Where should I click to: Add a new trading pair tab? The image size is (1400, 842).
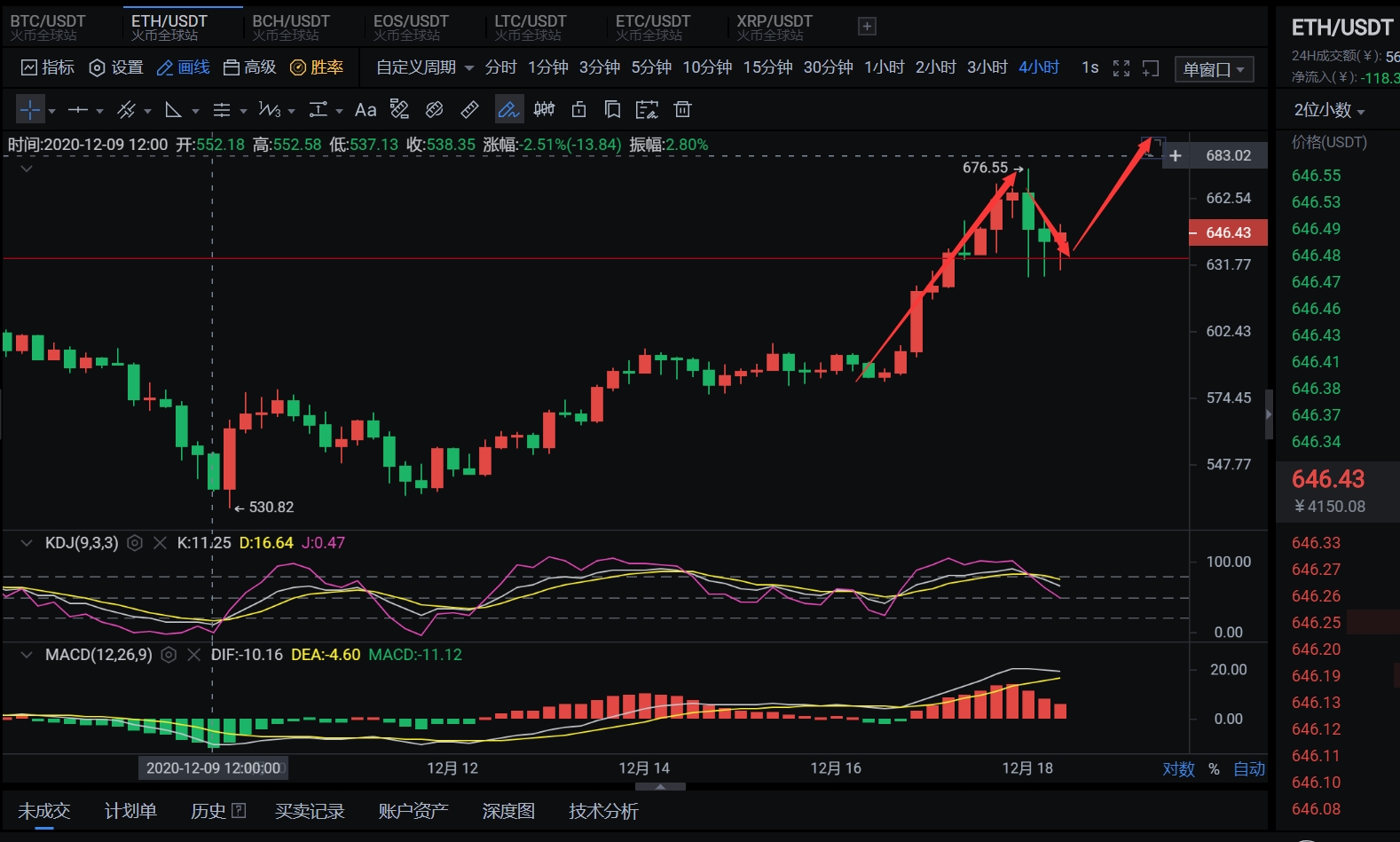(x=868, y=27)
